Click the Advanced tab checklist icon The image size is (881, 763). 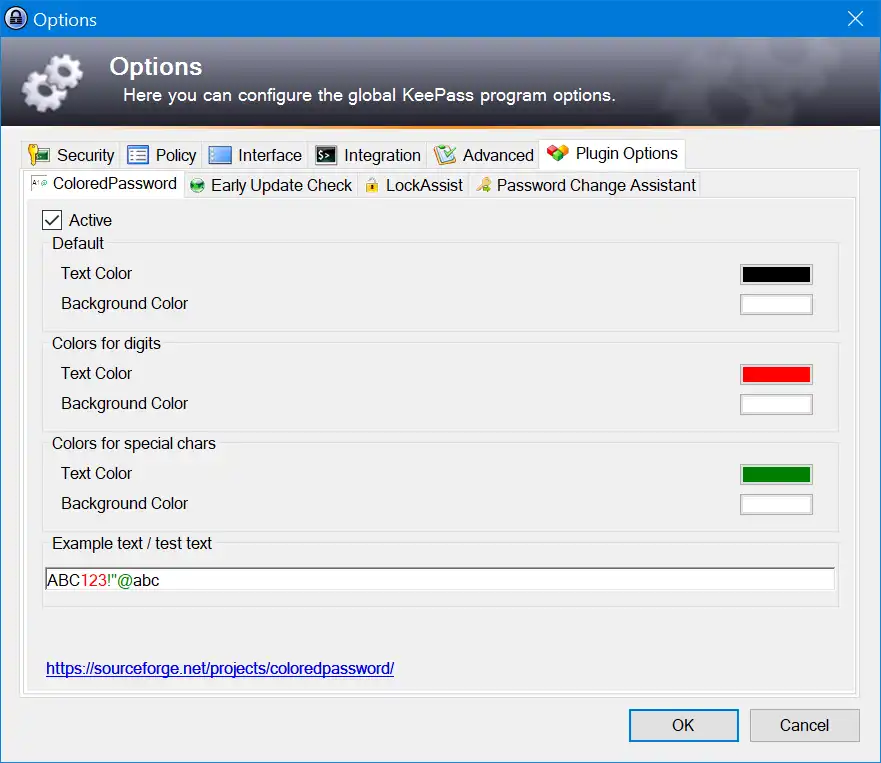445,155
